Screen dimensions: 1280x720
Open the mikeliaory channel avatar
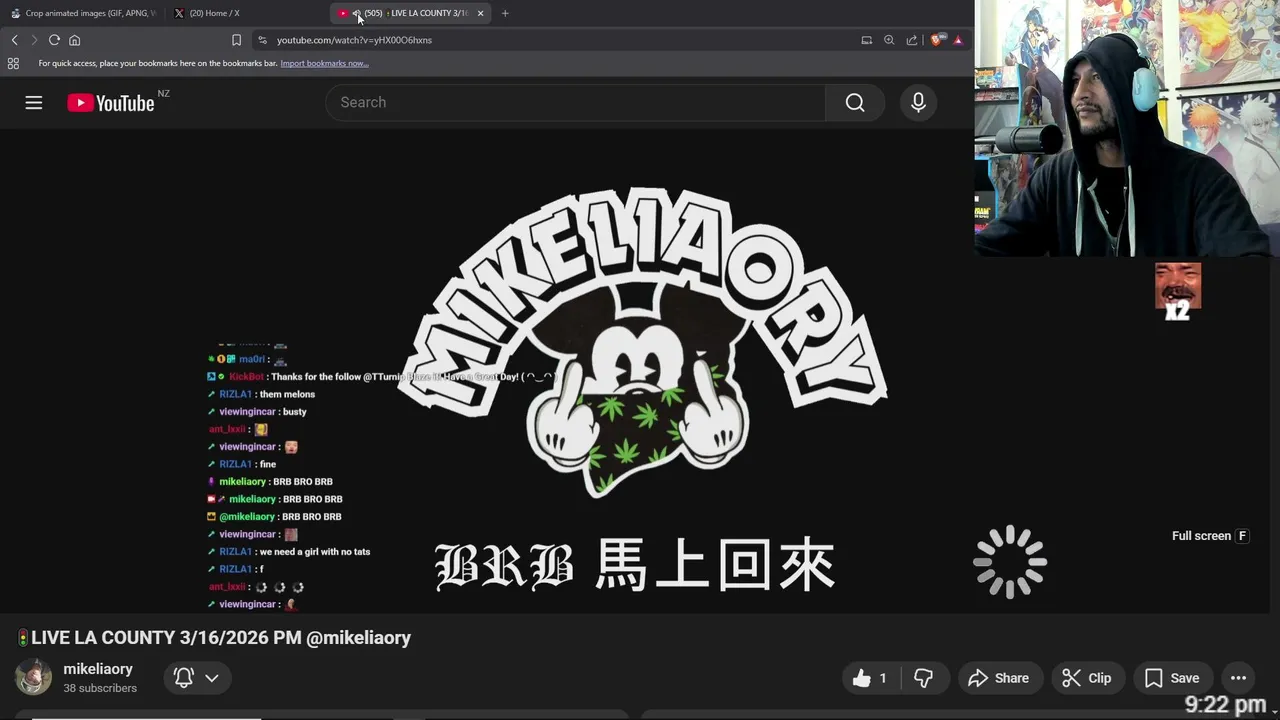click(33, 677)
